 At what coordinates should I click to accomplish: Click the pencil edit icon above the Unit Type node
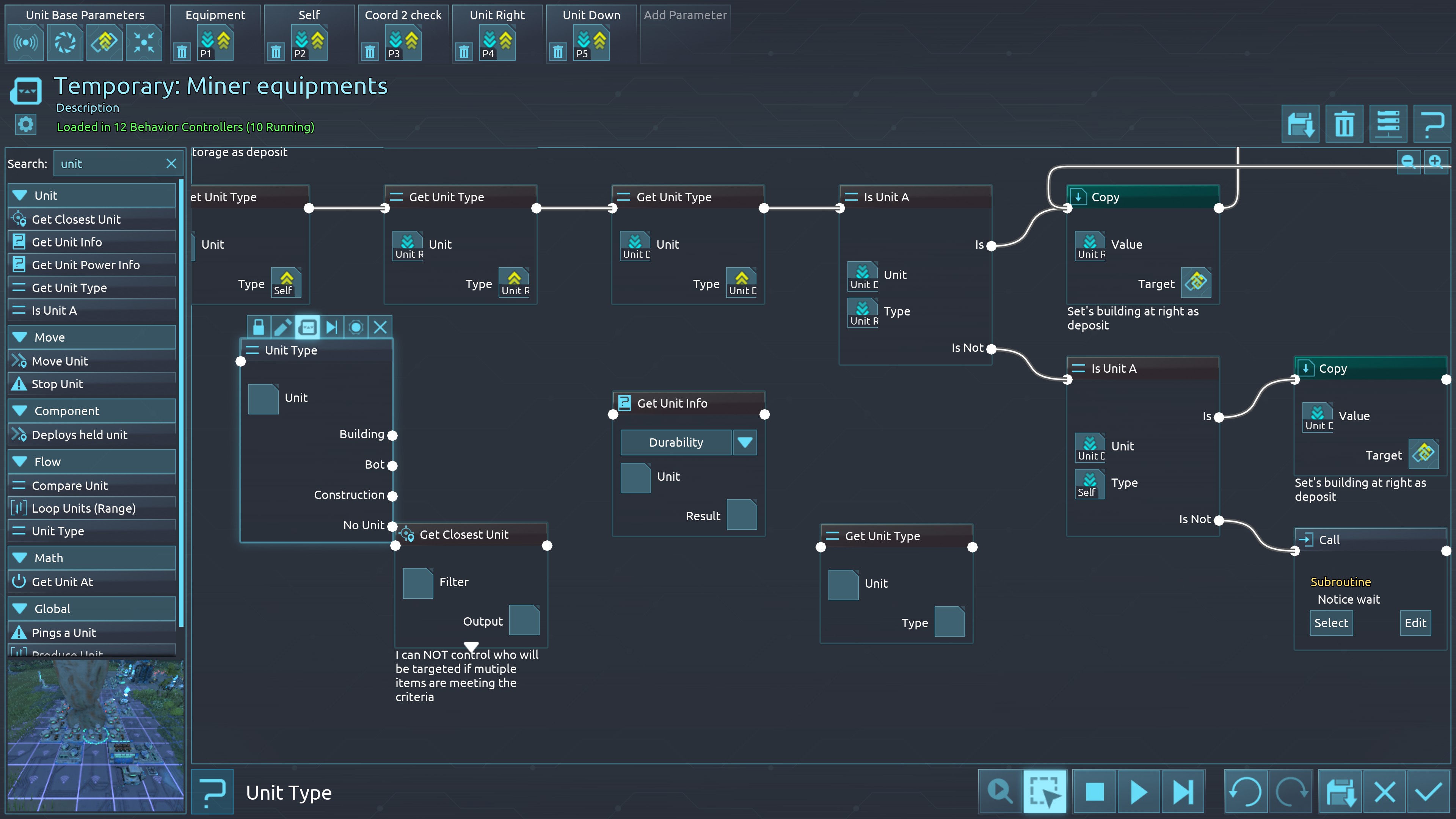282,327
